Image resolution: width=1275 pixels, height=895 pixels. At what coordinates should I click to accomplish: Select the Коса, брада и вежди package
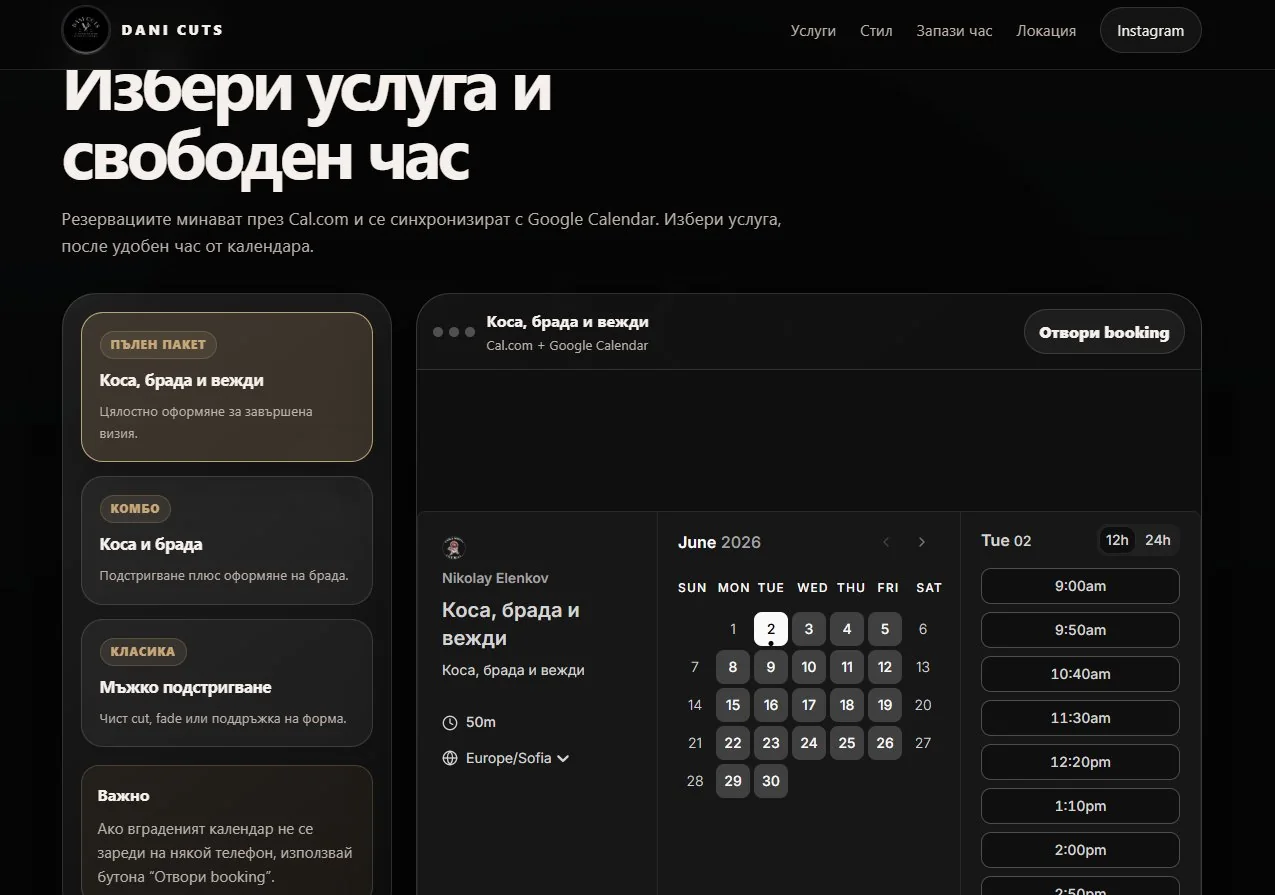coord(227,387)
